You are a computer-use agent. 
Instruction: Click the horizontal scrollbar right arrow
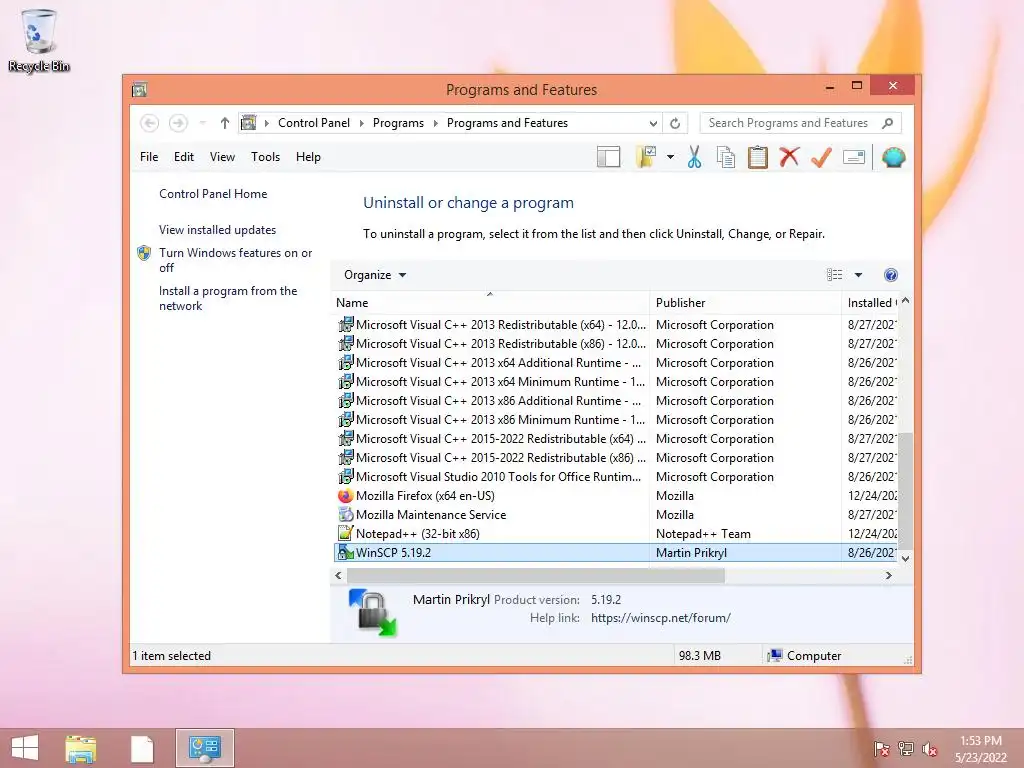pos(888,575)
